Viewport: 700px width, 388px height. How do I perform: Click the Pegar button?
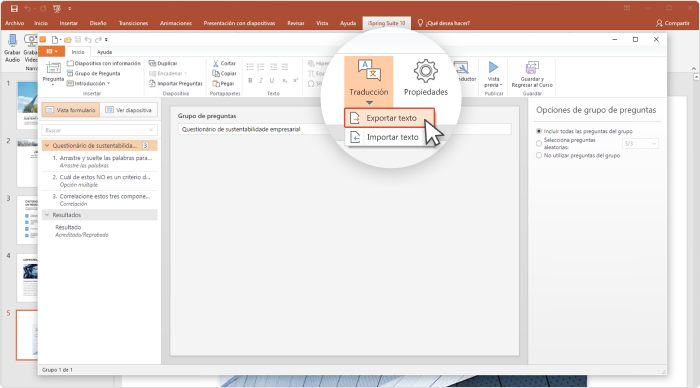223,83
